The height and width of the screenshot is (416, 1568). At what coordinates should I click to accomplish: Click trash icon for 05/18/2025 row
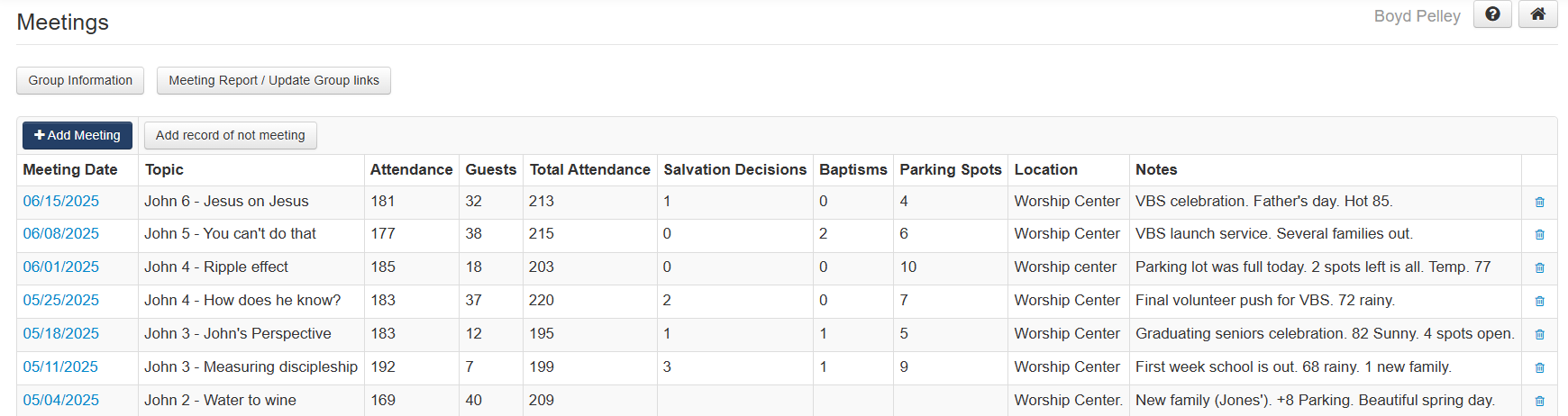pos(1539,334)
